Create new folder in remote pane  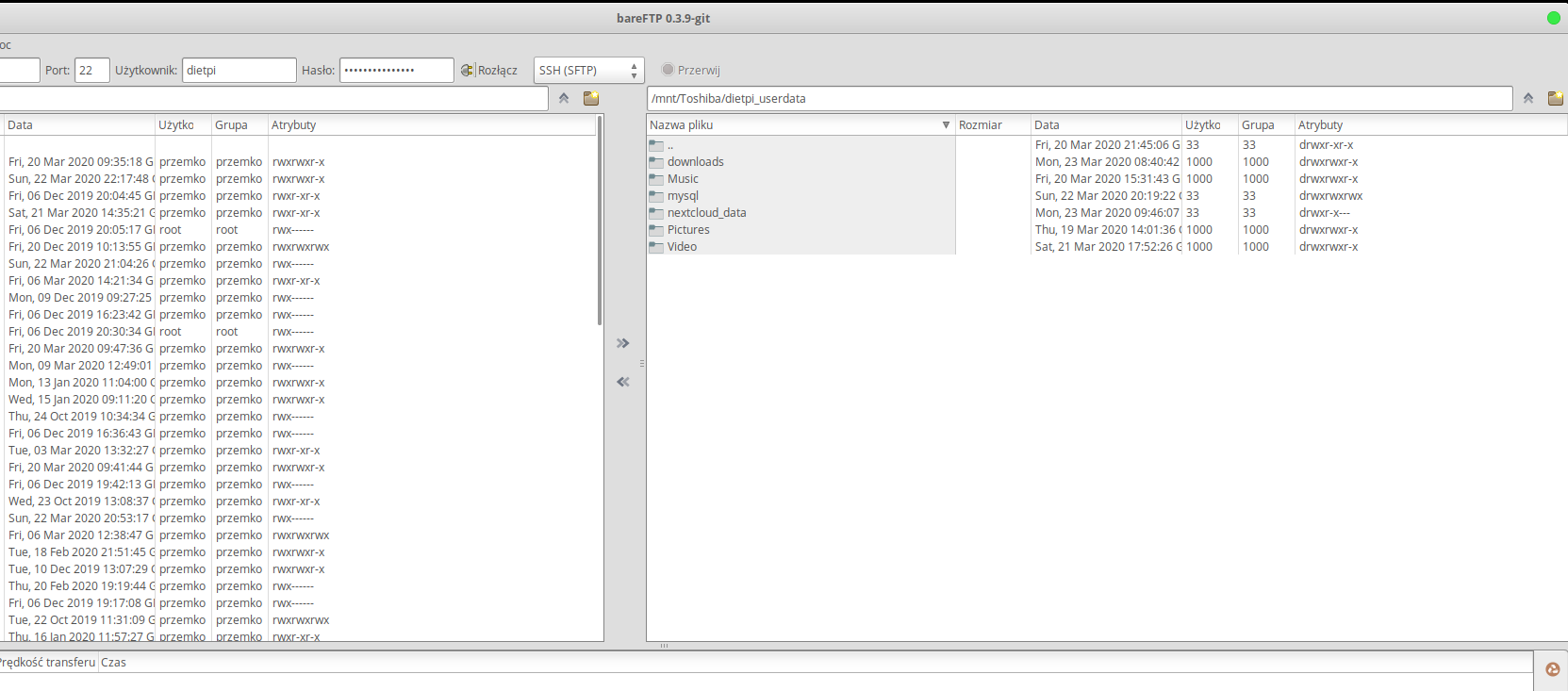click(1555, 98)
